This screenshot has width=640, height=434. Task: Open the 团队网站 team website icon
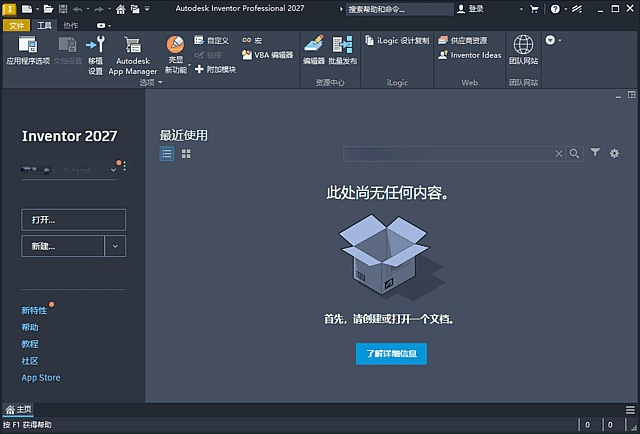523,50
